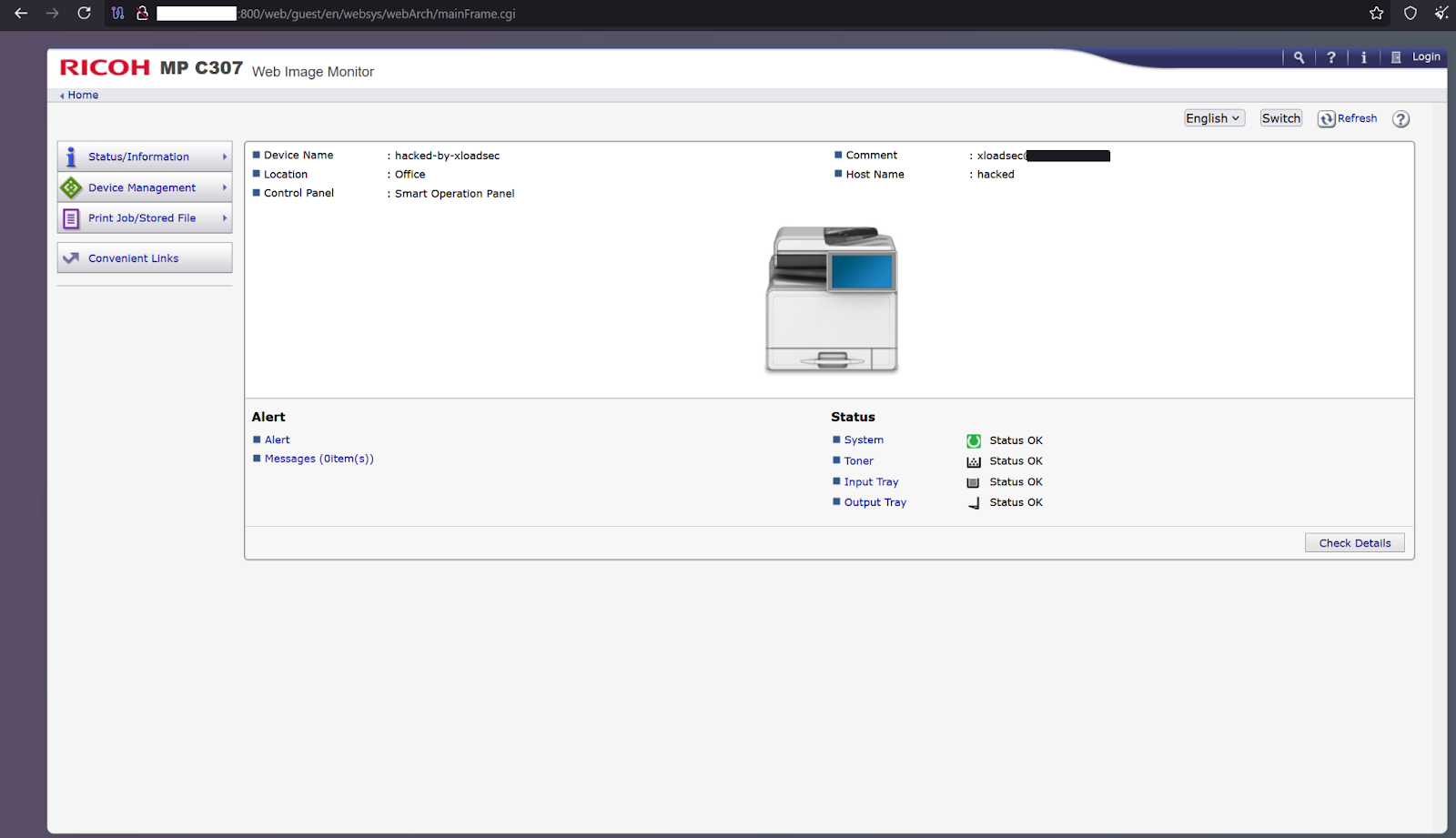Viewport: 1456px width, 838px height.
Task: Open help via question mark in header
Action: click(1331, 57)
